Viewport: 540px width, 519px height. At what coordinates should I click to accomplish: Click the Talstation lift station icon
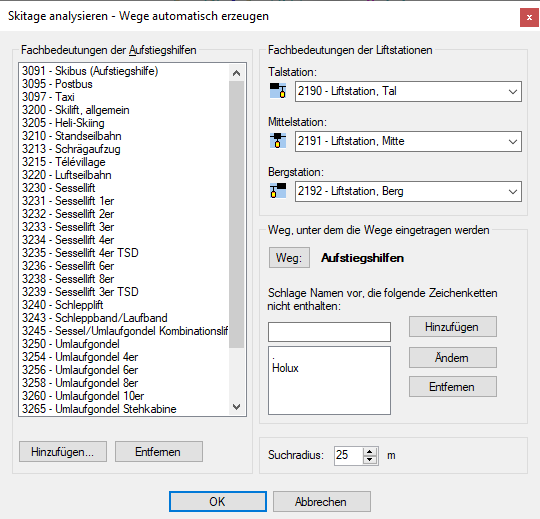(x=278, y=91)
